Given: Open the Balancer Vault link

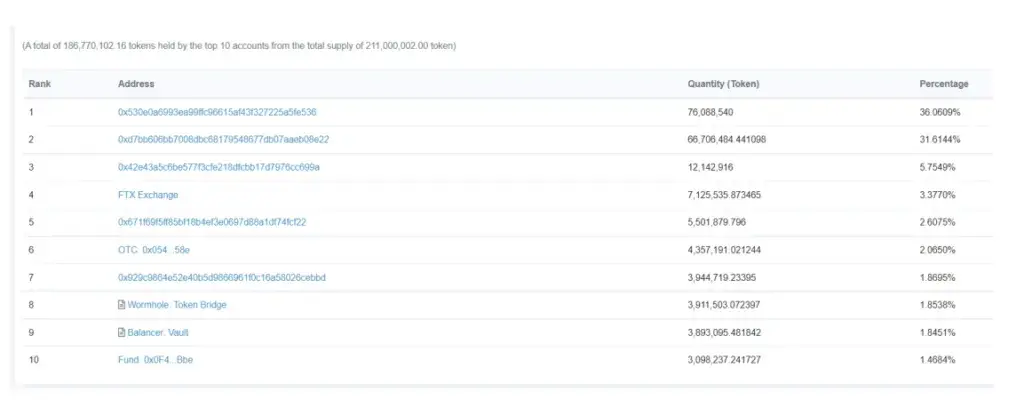Looking at the screenshot, I should click(x=158, y=332).
